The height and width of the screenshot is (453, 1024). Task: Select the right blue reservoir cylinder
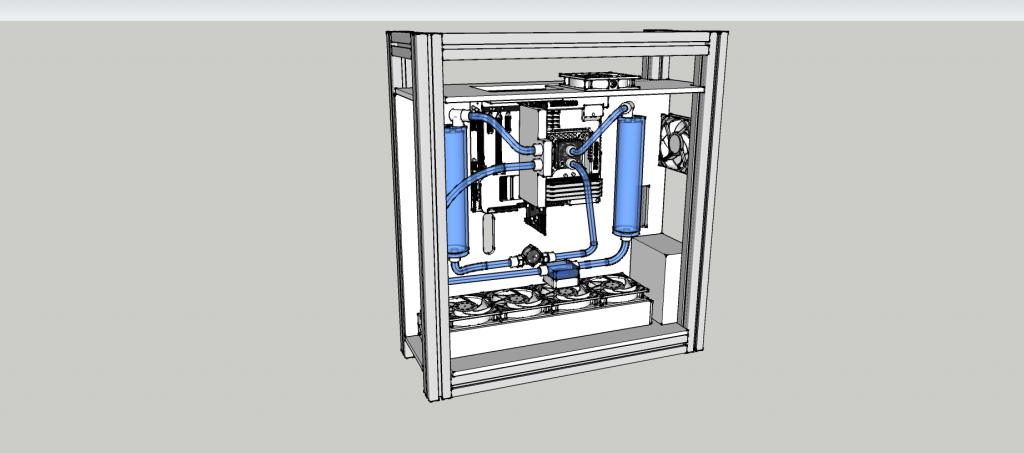(x=629, y=175)
